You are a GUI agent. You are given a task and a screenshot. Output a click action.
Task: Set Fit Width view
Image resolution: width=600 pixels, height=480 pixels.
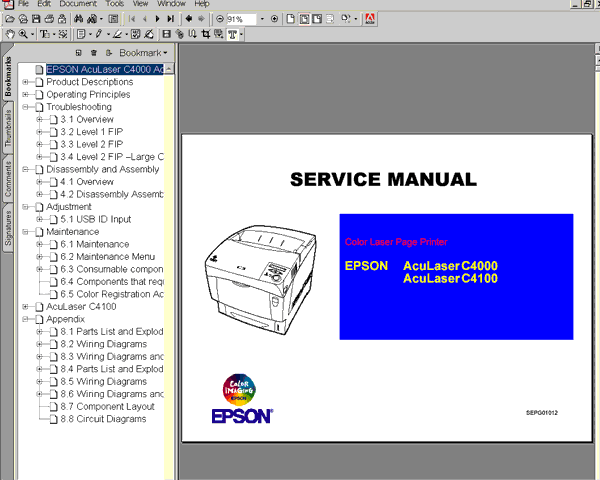point(317,19)
